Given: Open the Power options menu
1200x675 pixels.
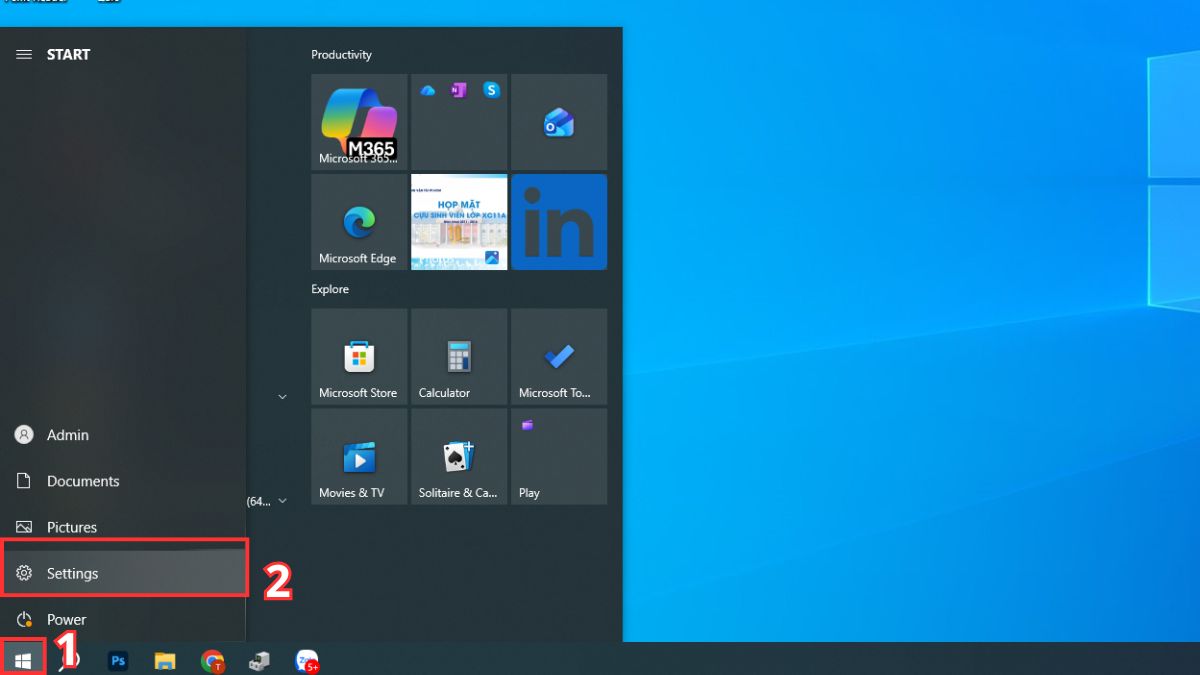Looking at the screenshot, I should coord(123,619).
